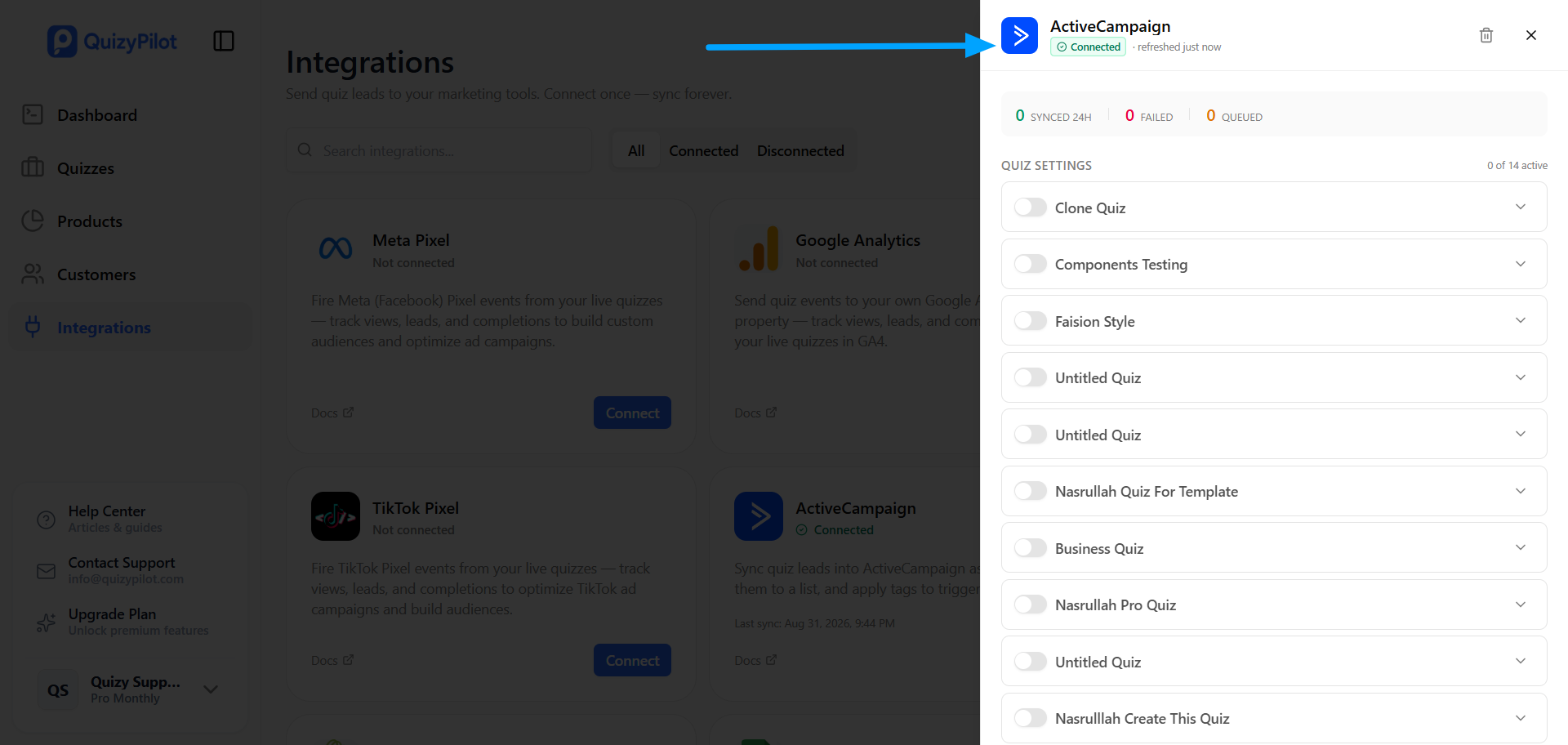The width and height of the screenshot is (1568, 745).
Task: Open Docs link on Meta Pixel card
Action: coord(332,413)
